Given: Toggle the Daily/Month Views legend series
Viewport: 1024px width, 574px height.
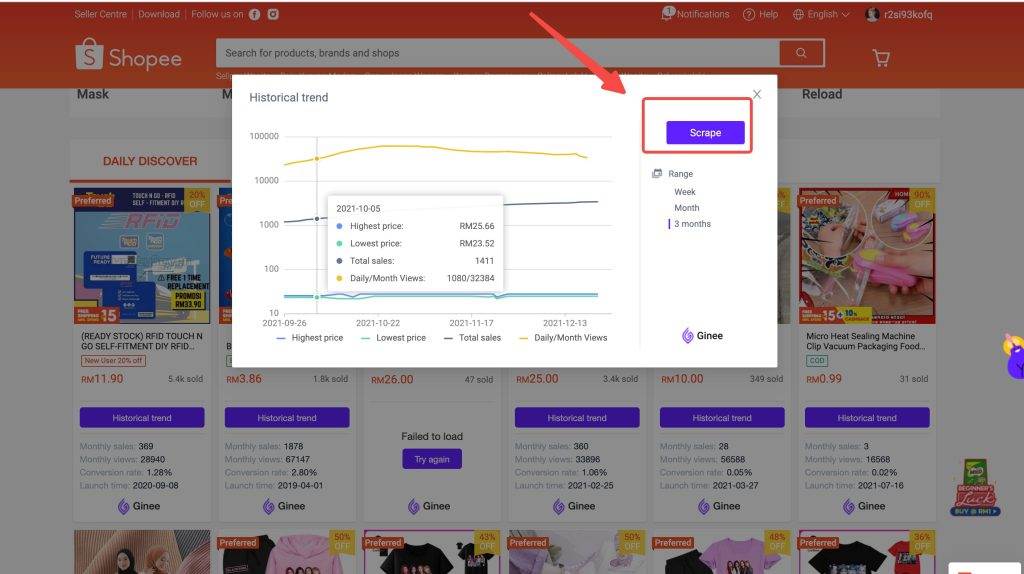Looking at the screenshot, I should click(x=563, y=338).
